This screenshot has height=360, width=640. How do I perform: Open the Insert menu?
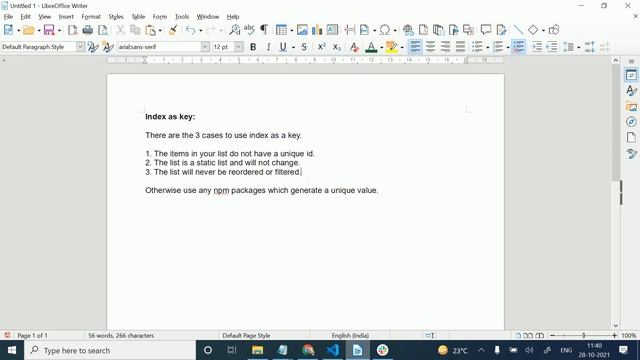(x=66, y=17)
